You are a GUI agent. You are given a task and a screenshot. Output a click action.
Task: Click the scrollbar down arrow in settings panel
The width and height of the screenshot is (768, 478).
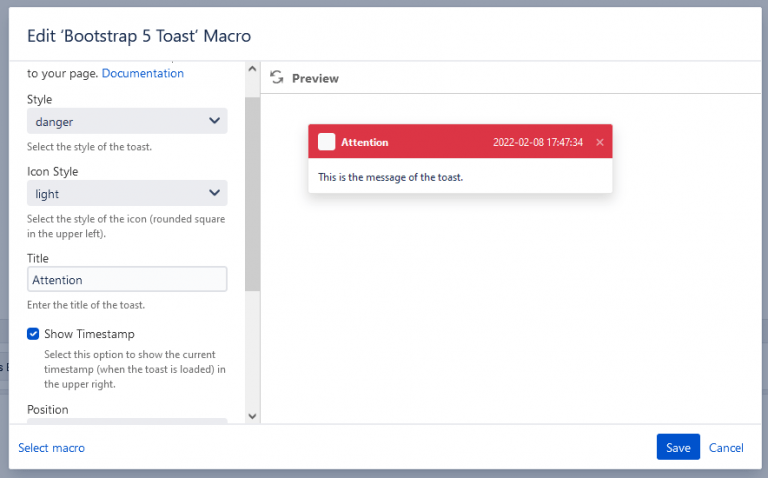coord(252,415)
